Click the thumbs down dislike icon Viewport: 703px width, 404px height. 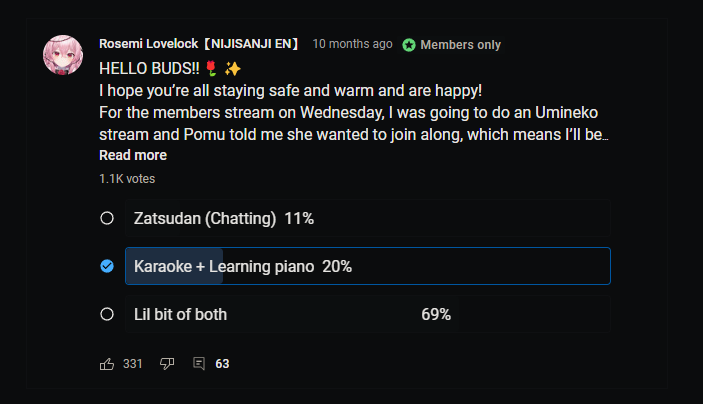tap(167, 364)
